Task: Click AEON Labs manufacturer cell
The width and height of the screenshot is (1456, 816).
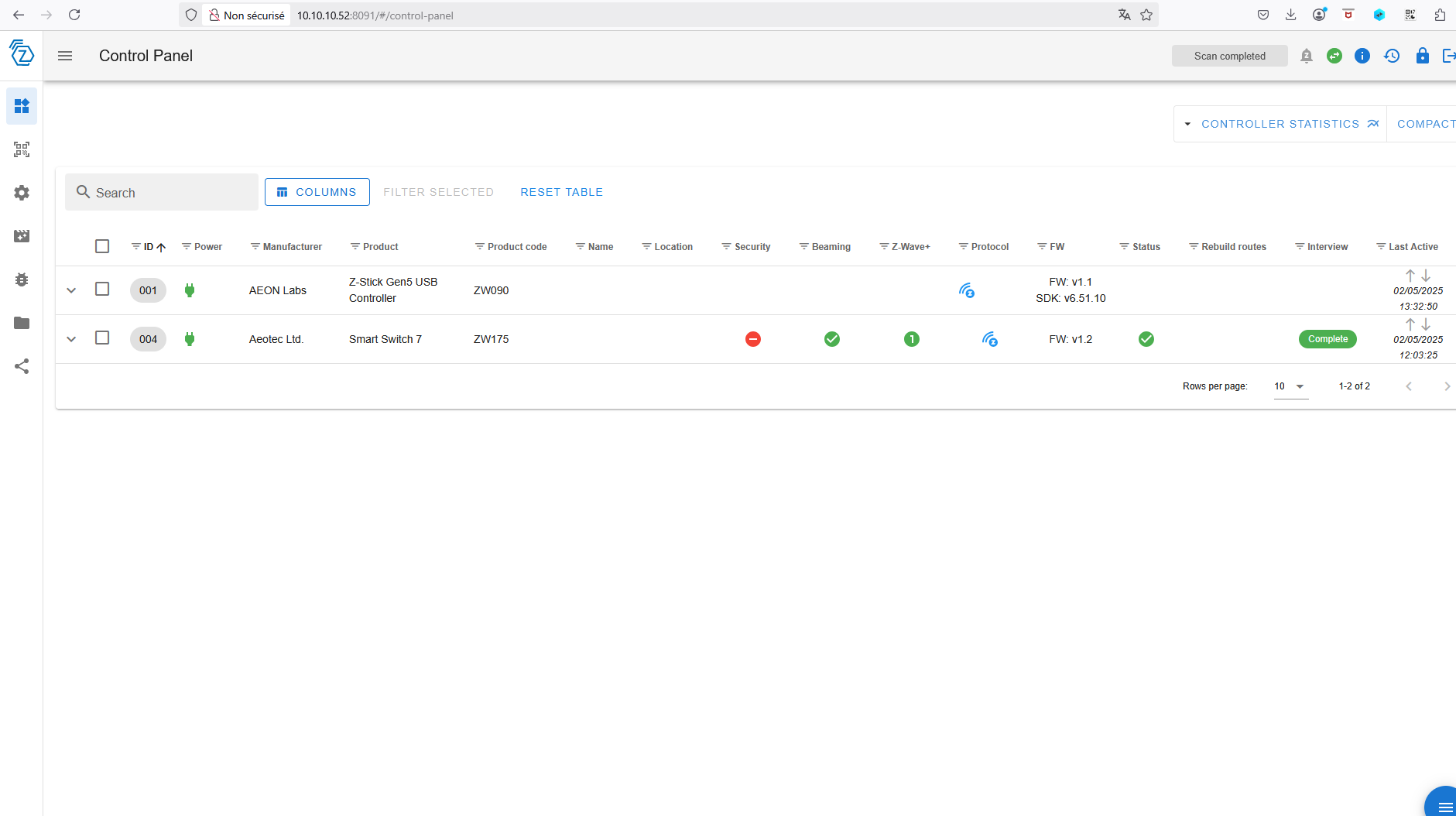Action: pos(277,290)
